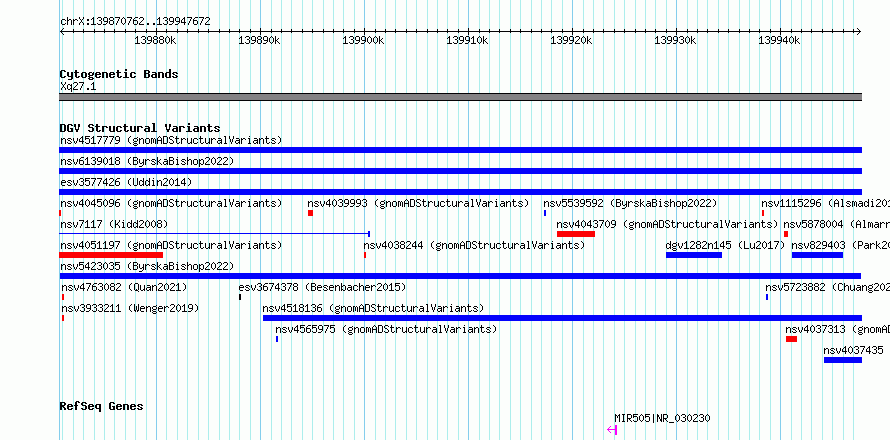
Task: Click the nsv5539592 small blue marker
Action: point(545,213)
